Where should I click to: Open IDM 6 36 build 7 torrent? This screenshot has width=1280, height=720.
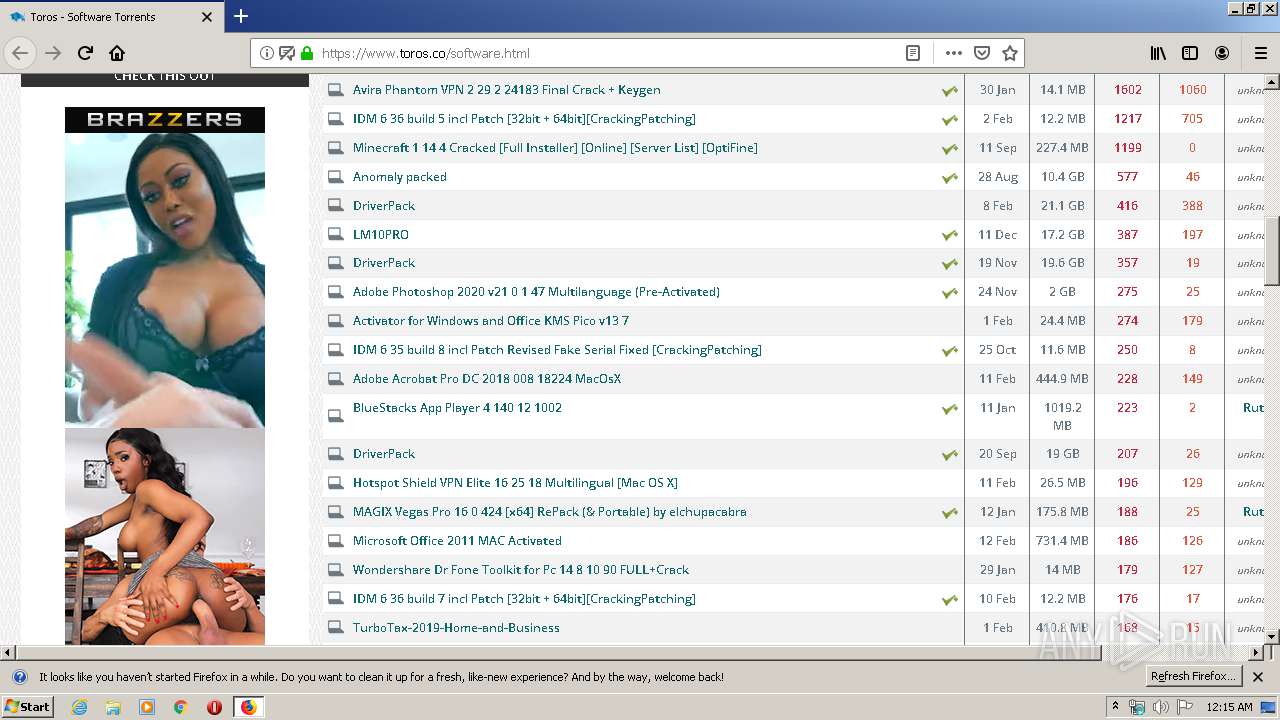(524, 599)
